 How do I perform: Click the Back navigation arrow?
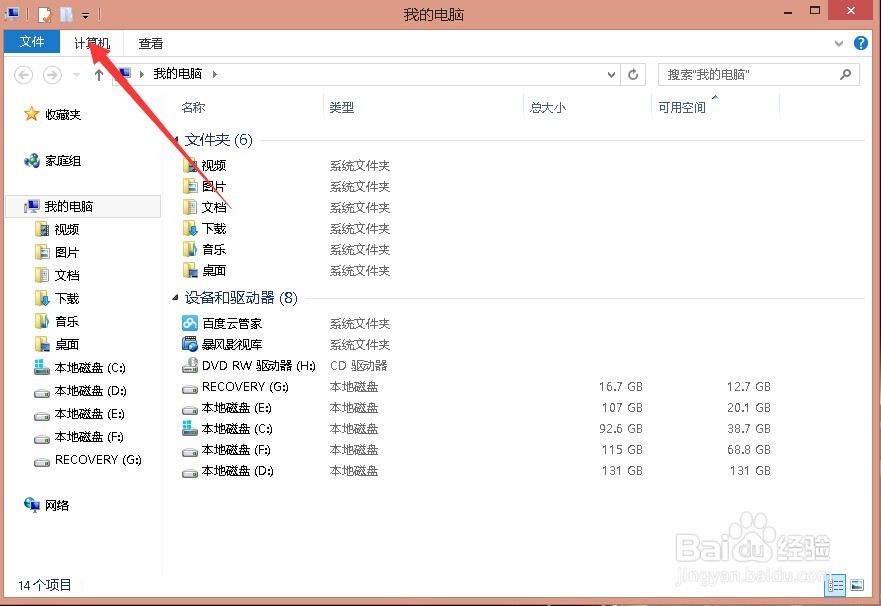(22, 74)
